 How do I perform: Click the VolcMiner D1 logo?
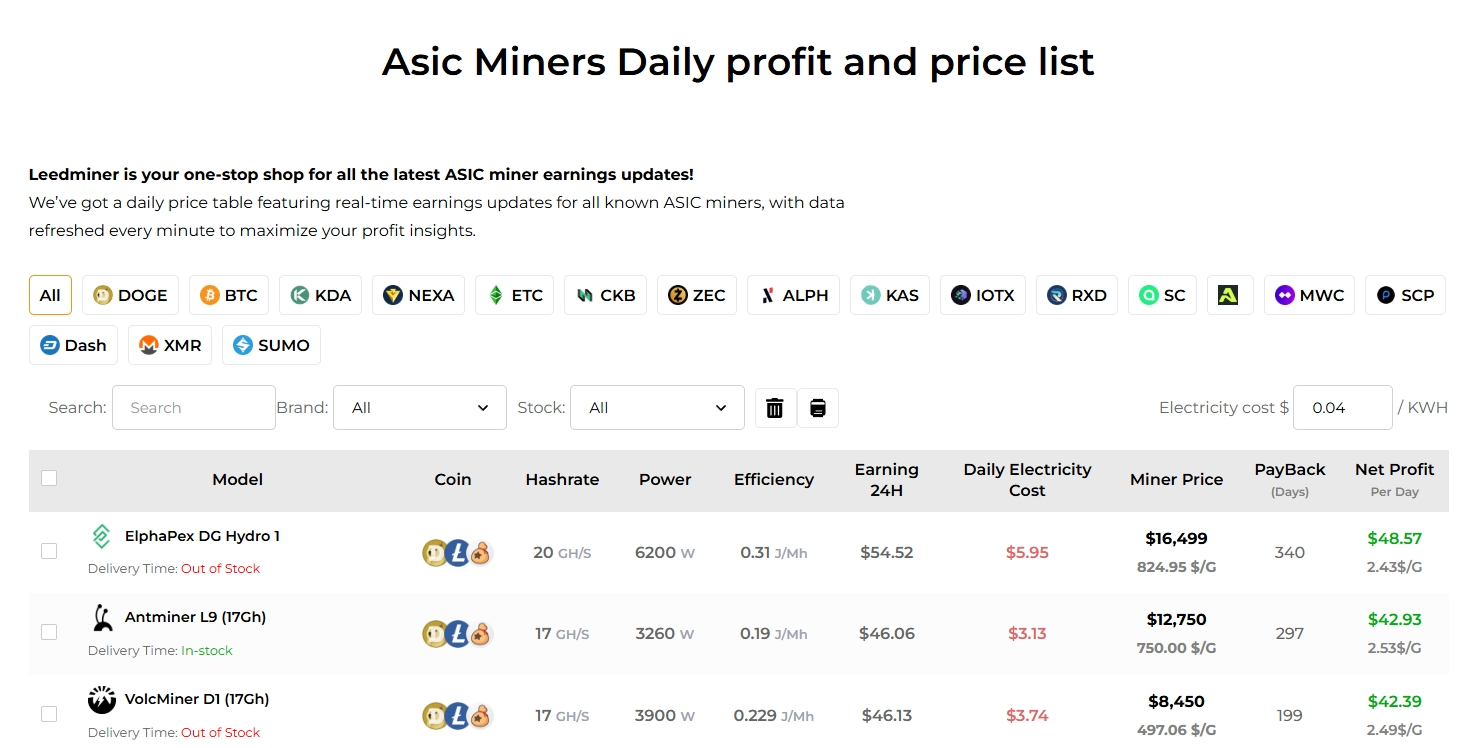[x=101, y=699]
